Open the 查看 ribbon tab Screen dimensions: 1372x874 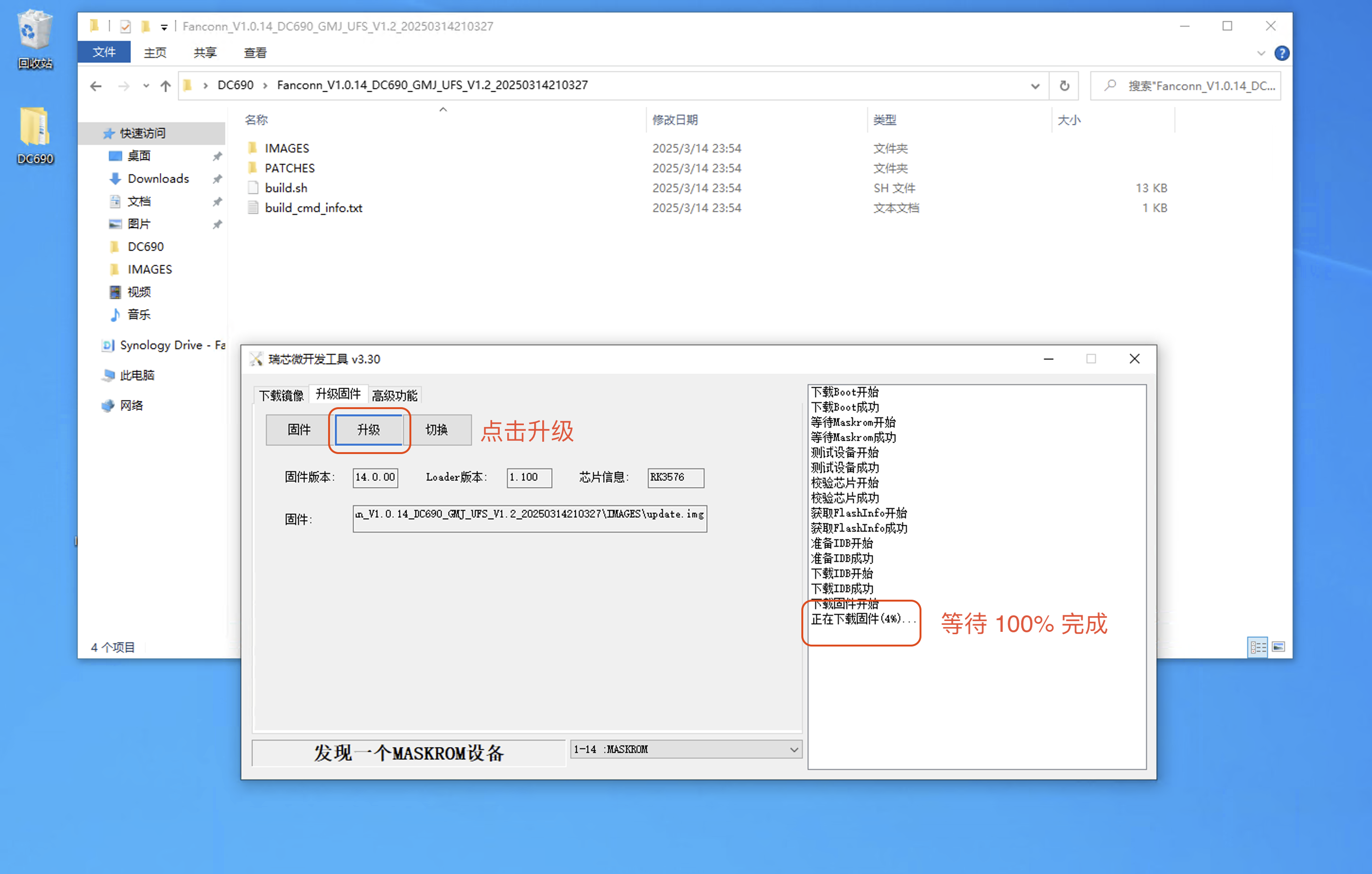(x=255, y=52)
